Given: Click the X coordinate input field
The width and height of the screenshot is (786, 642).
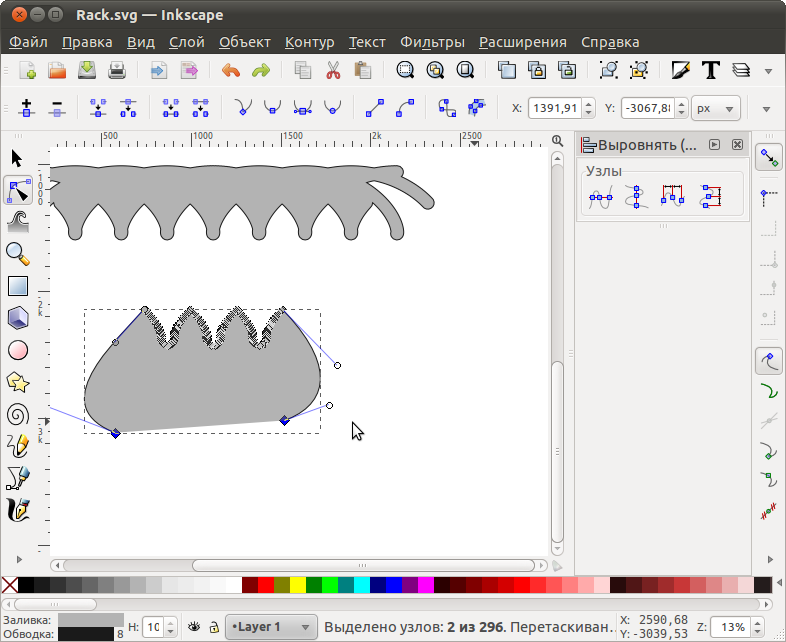Looking at the screenshot, I should tap(555, 108).
